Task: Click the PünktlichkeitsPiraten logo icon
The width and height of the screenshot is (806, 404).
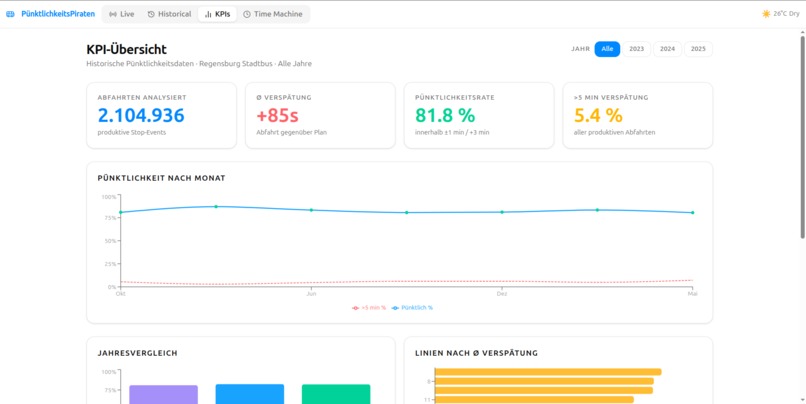Action: (x=10, y=14)
